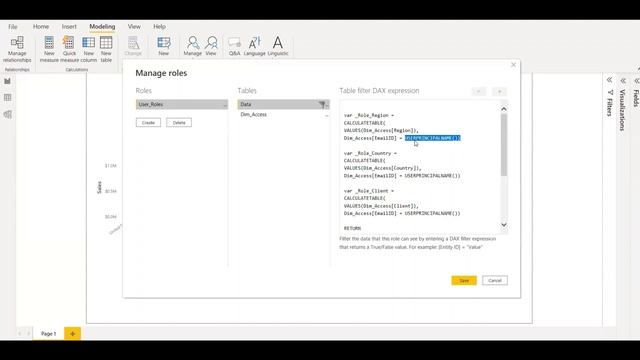Click the Create role button

148,122
